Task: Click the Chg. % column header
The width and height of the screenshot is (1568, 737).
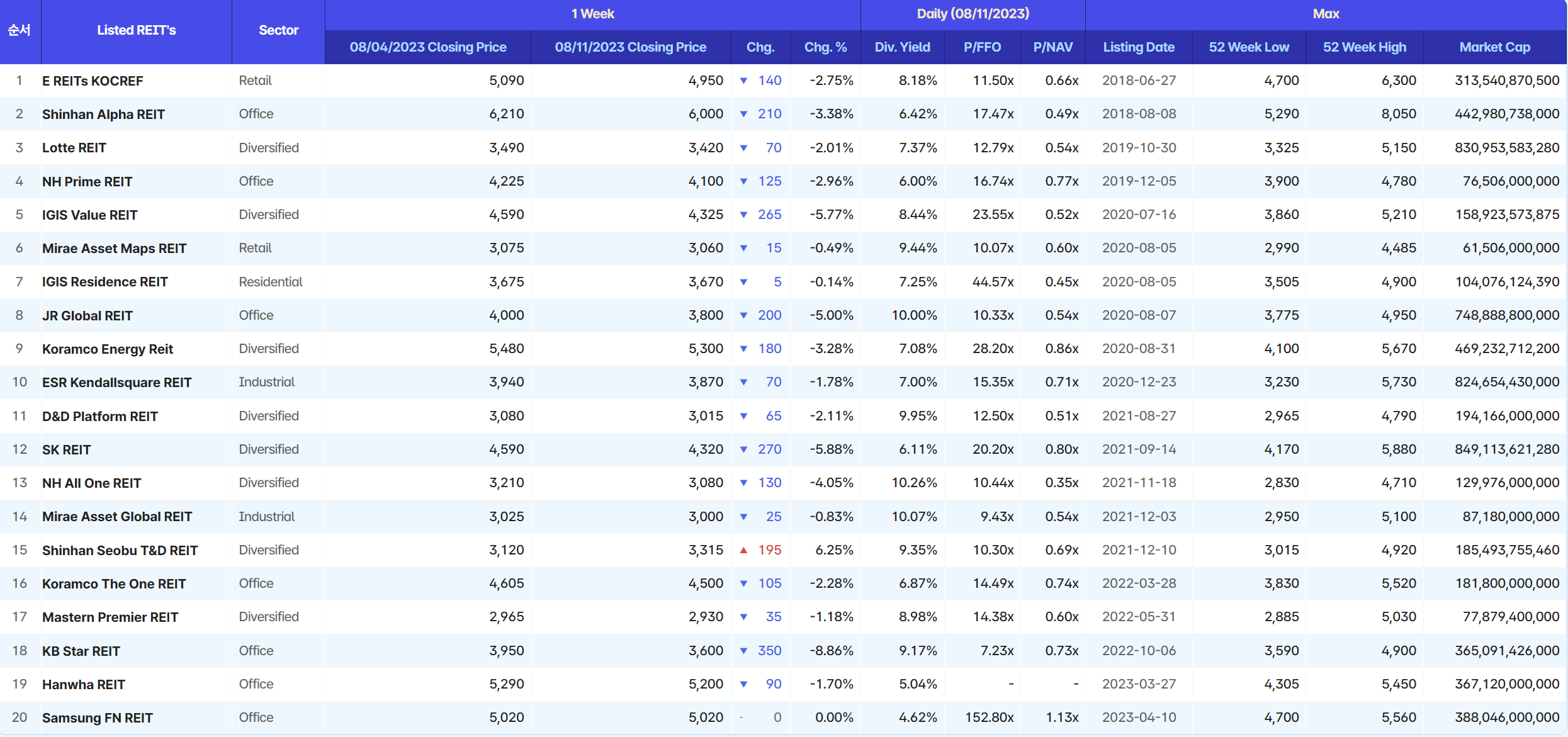Action: pyautogui.click(x=825, y=47)
